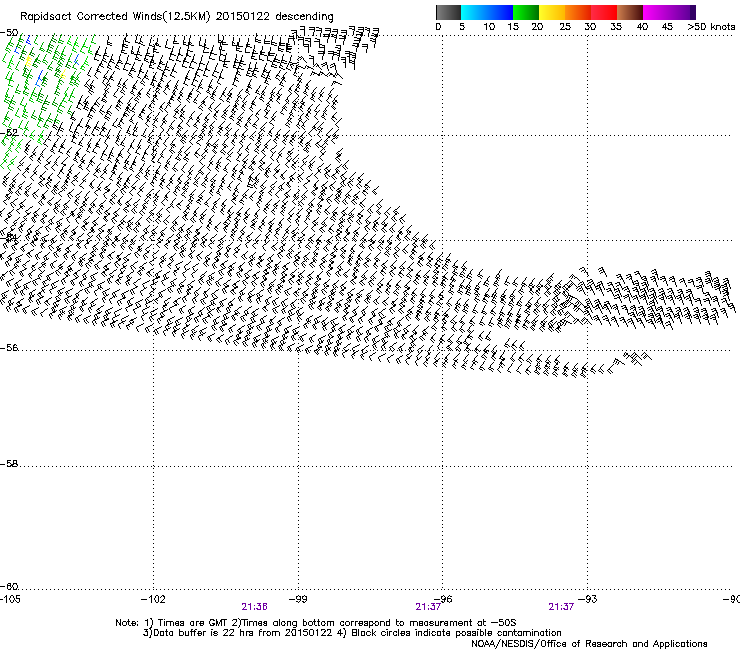This screenshot has height=650, width=740.
Task: Click the note 'Times are GMT'
Action: pos(193,623)
